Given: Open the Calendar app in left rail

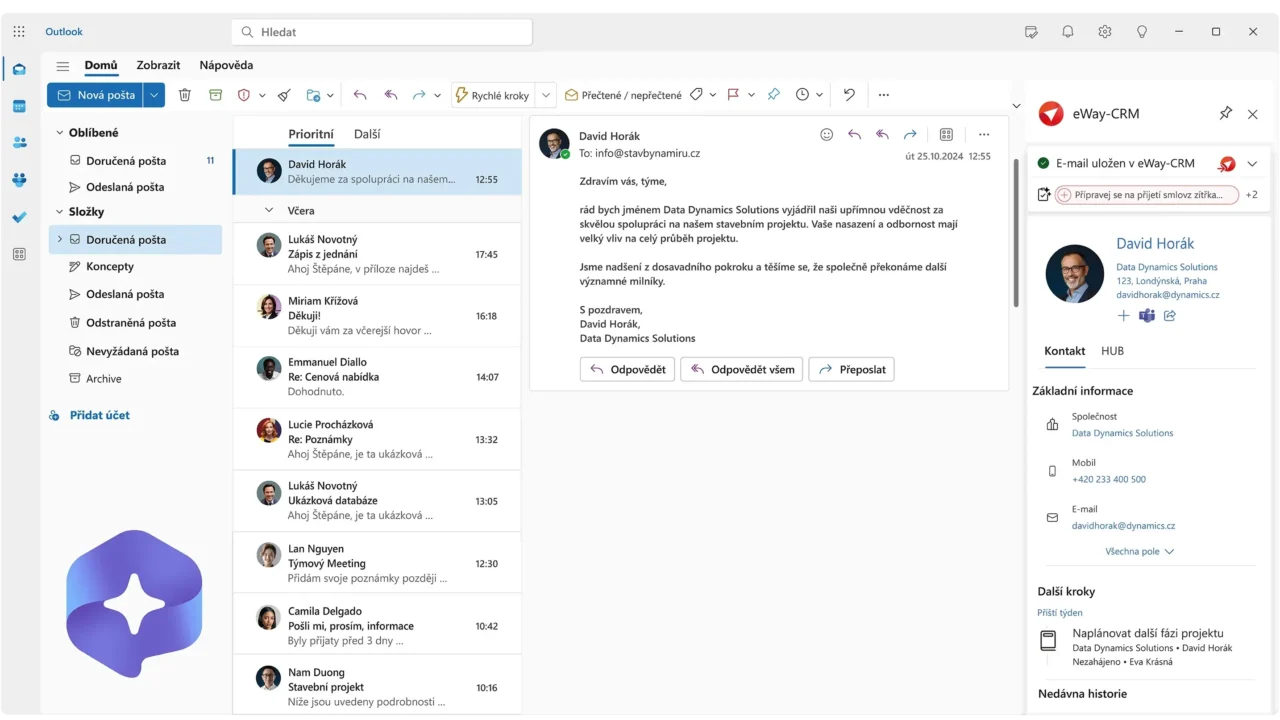Looking at the screenshot, I should coord(19,106).
